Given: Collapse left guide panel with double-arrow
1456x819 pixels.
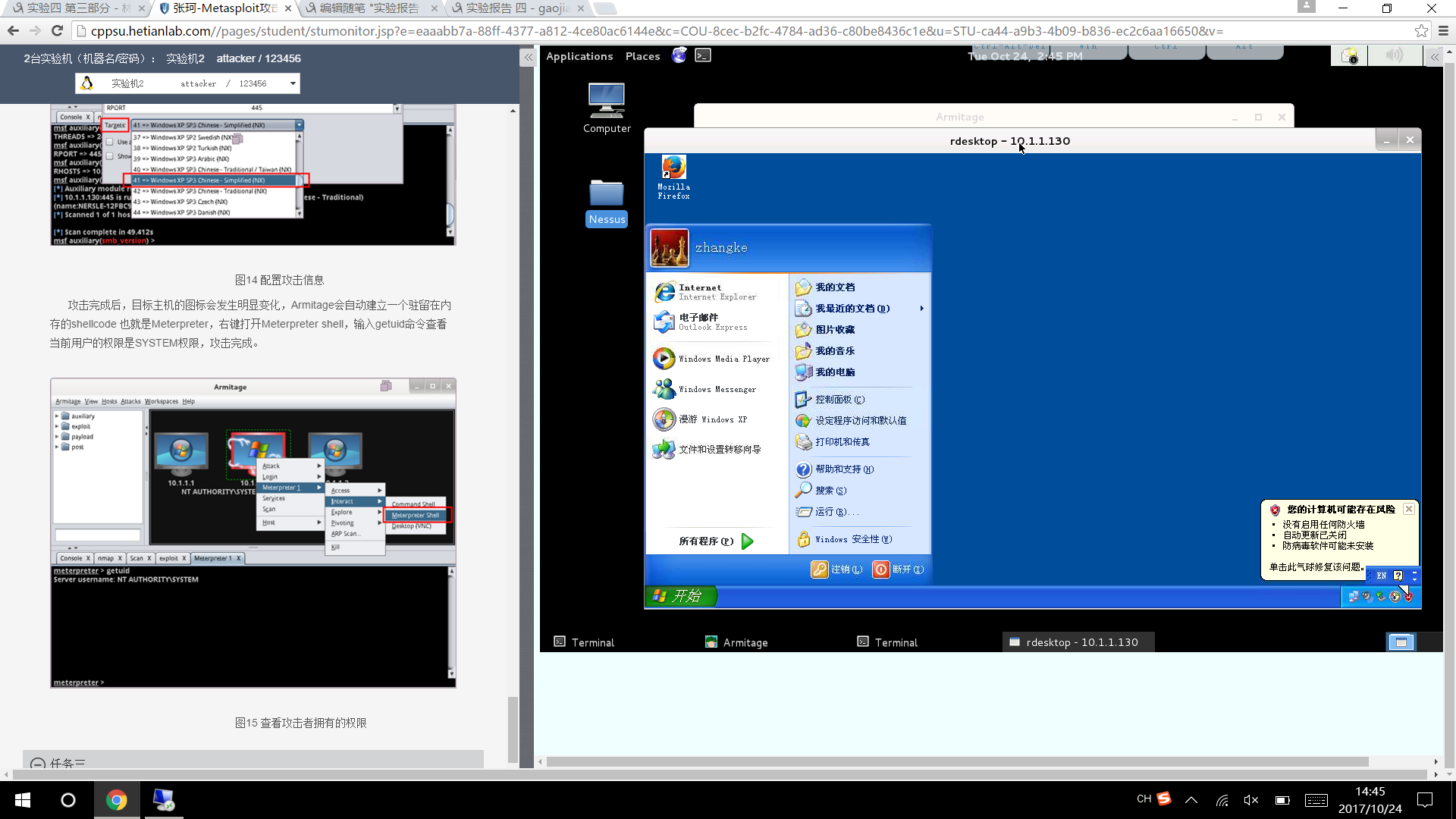Looking at the screenshot, I should (x=528, y=57).
